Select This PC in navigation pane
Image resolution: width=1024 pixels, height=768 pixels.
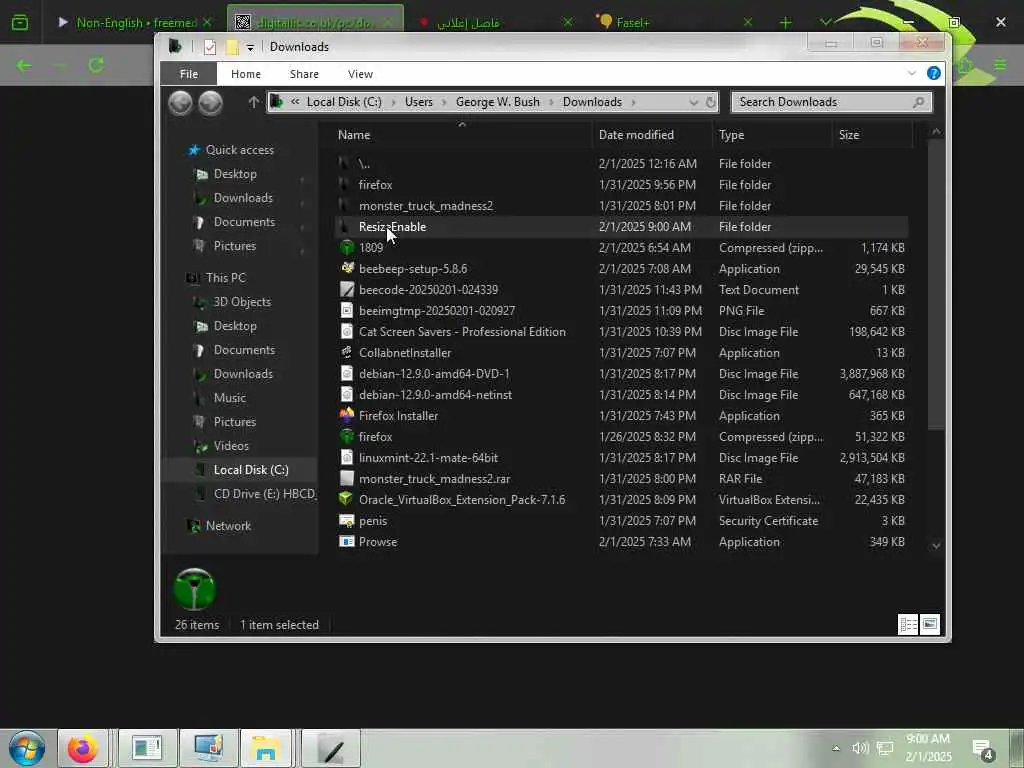tap(225, 278)
